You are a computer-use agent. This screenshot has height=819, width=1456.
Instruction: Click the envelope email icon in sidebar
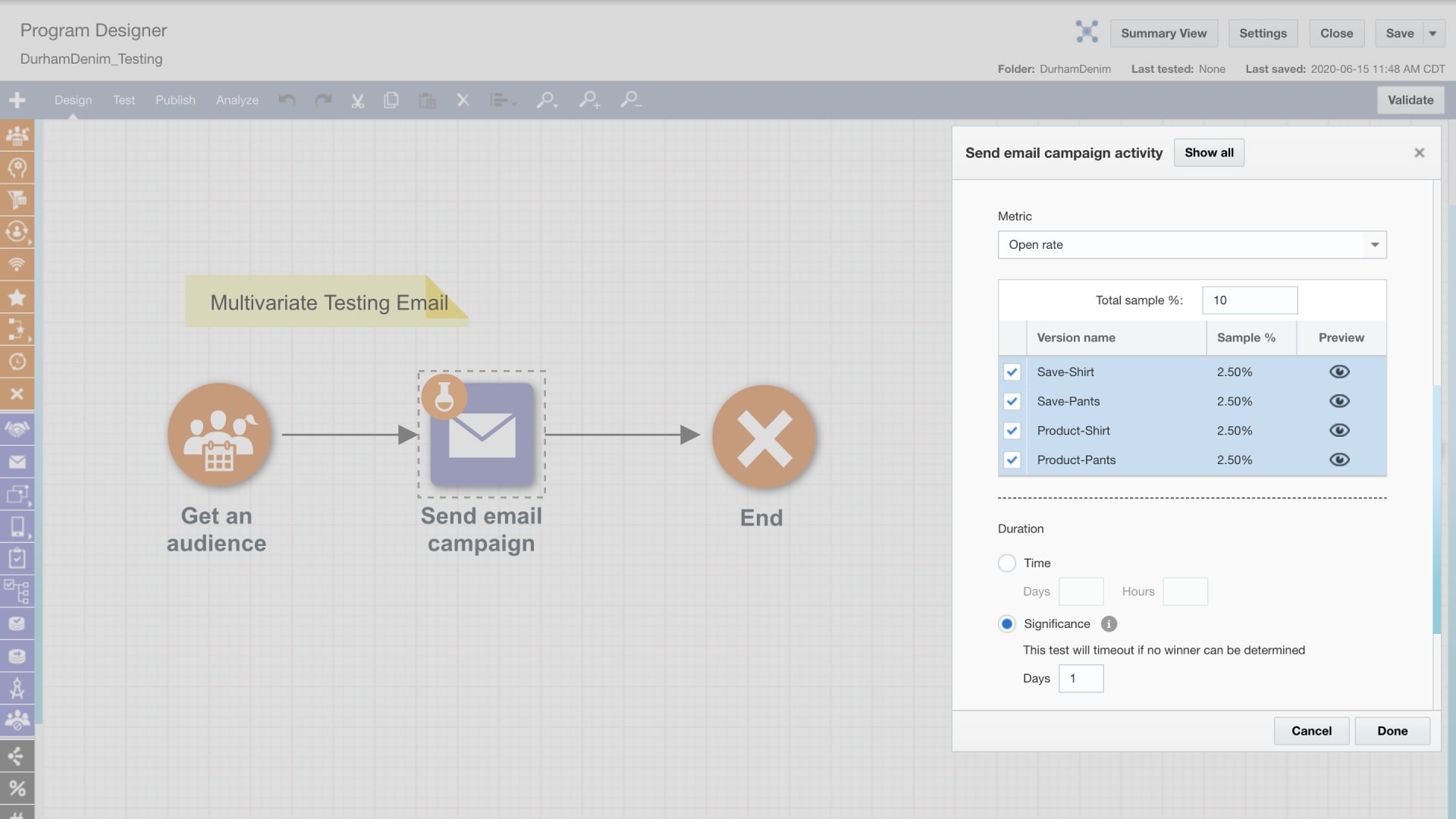pos(17,462)
